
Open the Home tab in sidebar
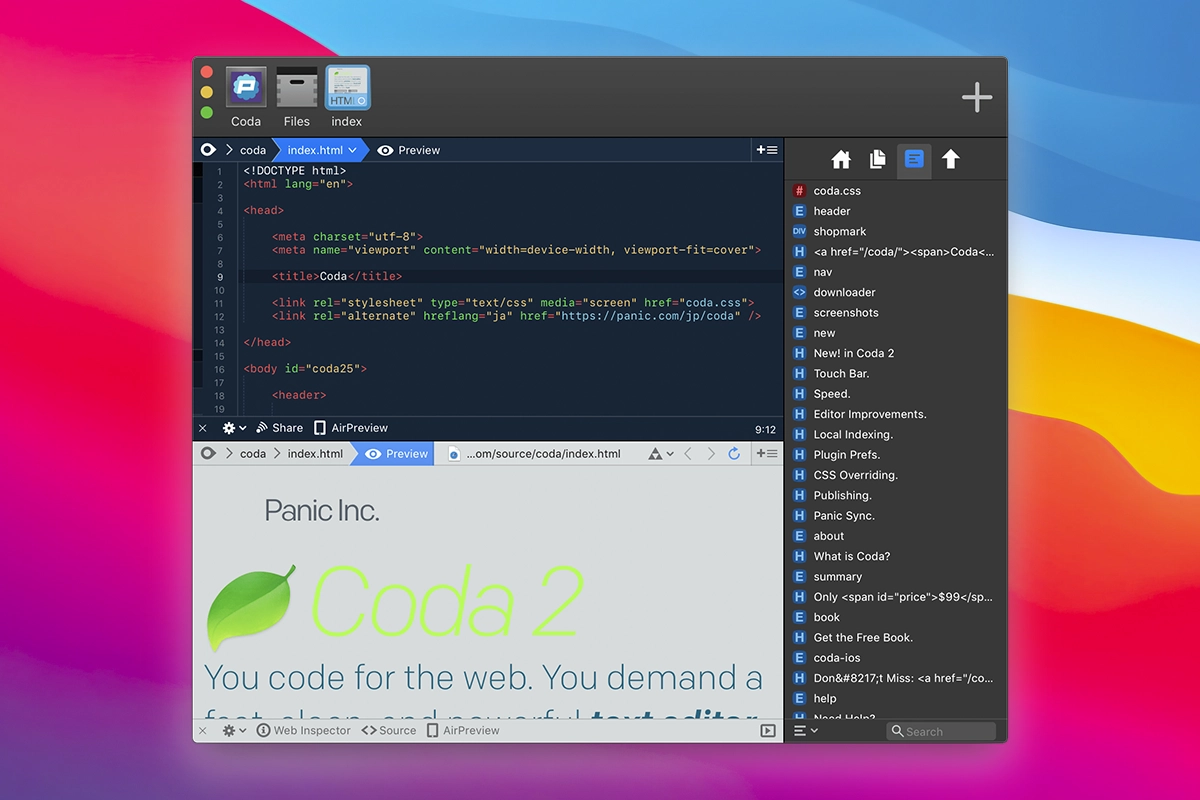point(841,160)
